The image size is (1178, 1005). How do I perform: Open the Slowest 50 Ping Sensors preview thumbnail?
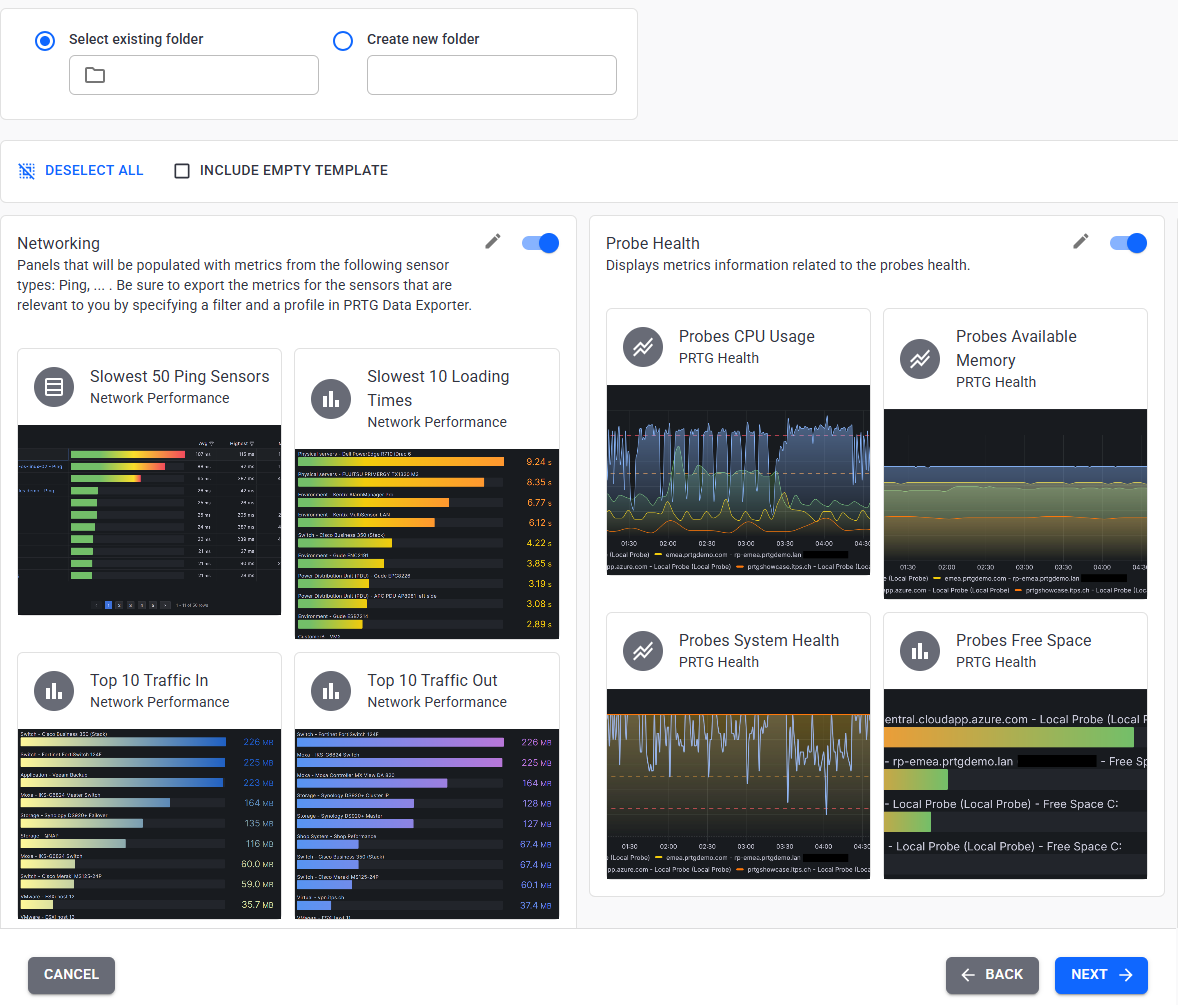(150, 520)
